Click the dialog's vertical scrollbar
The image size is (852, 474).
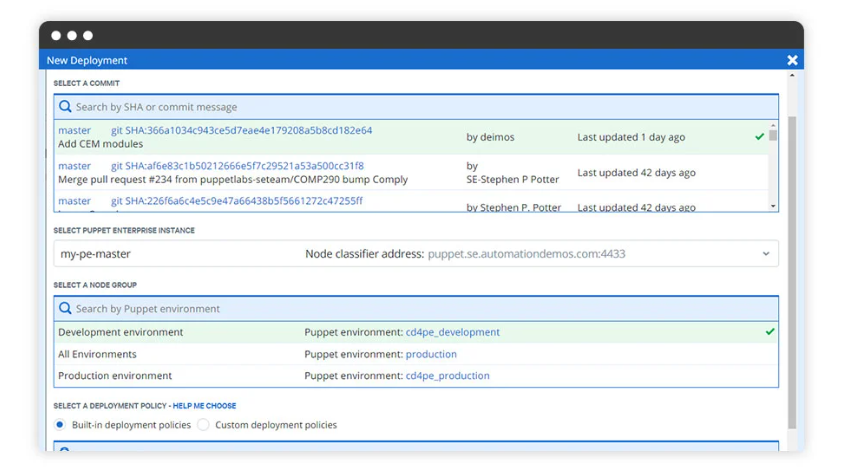coord(792,270)
